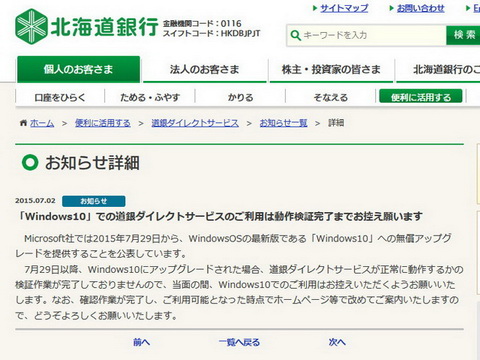Click the 詳細 breadcrumb text
Image resolution: width=480 pixels, height=360 pixels.
pos(336,123)
